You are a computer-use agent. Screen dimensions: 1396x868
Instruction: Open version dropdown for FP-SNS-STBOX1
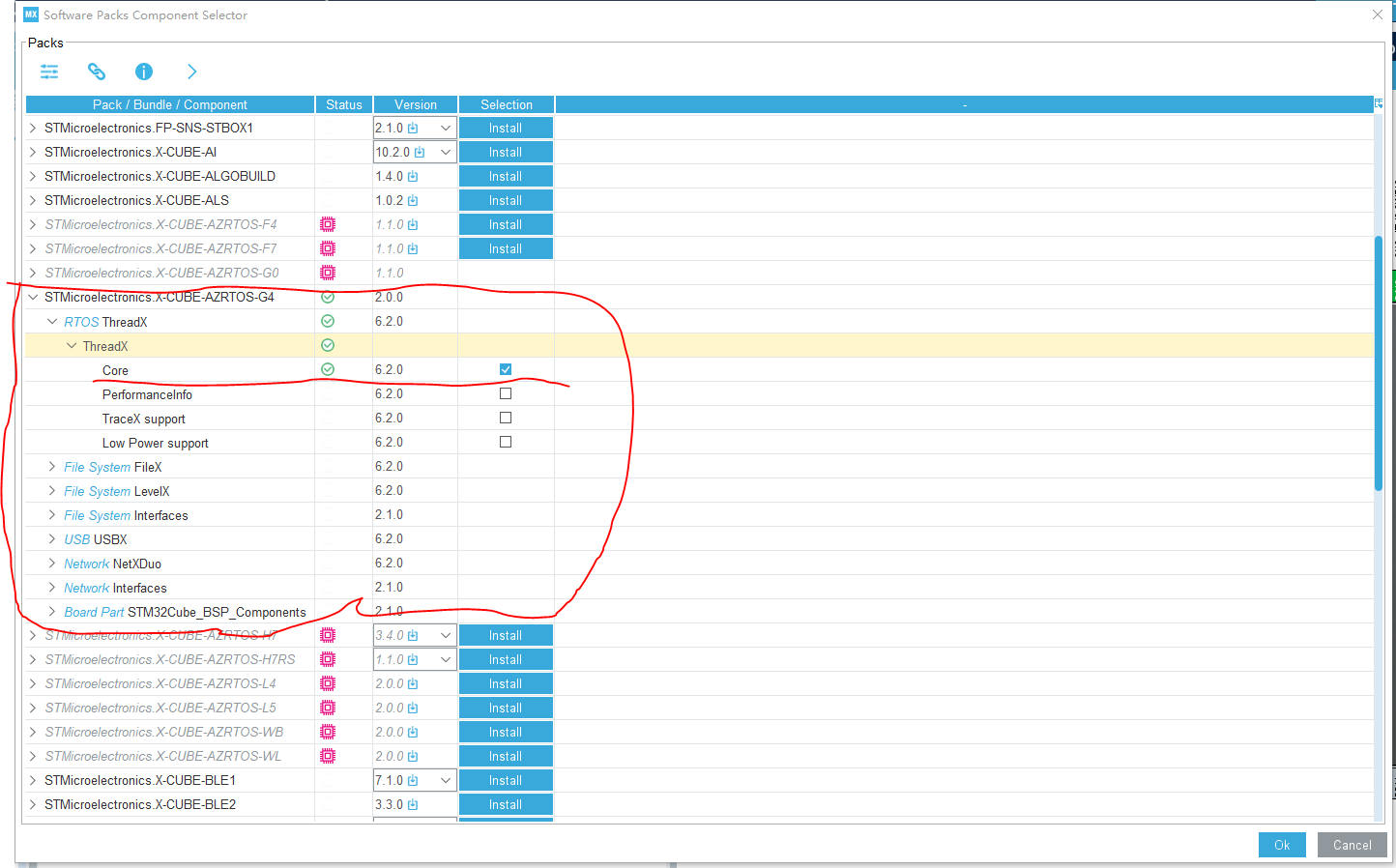coord(446,128)
